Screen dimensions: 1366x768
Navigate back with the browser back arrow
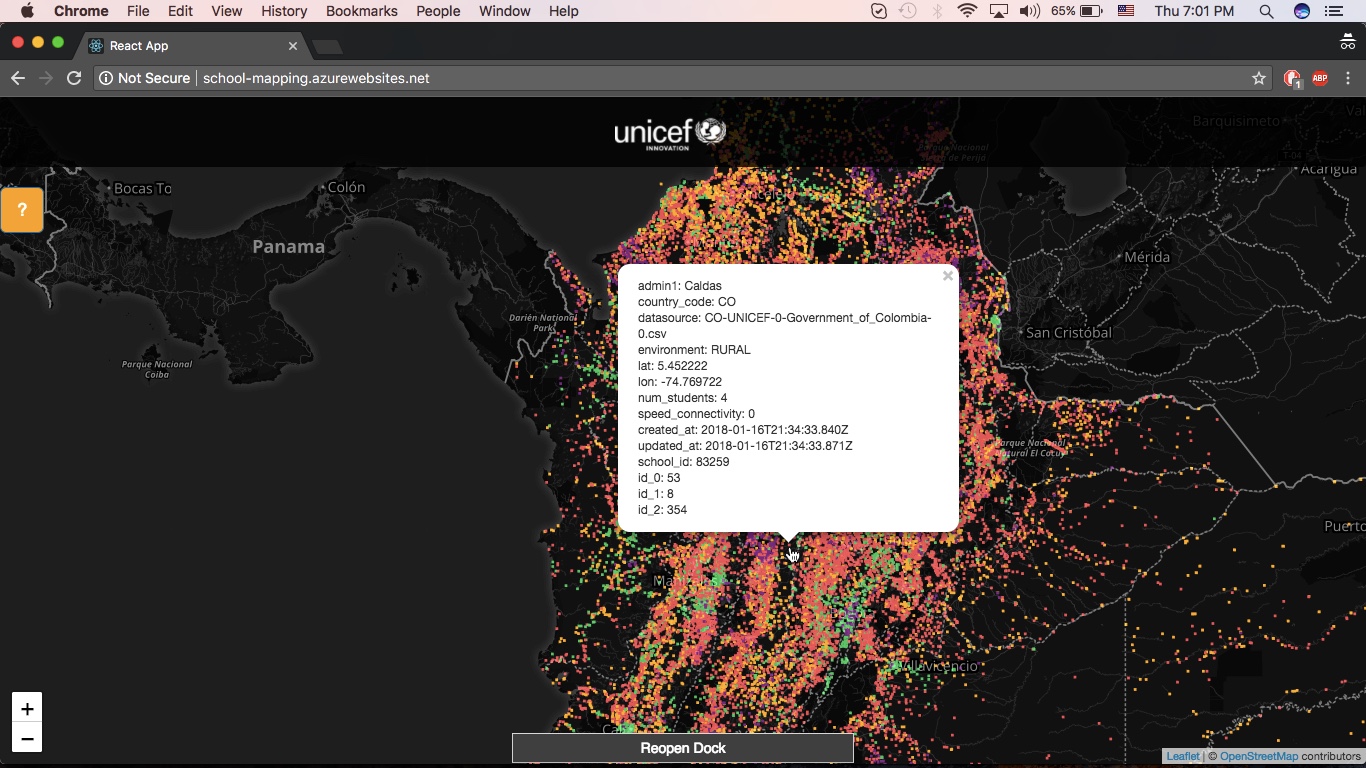(18, 77)
